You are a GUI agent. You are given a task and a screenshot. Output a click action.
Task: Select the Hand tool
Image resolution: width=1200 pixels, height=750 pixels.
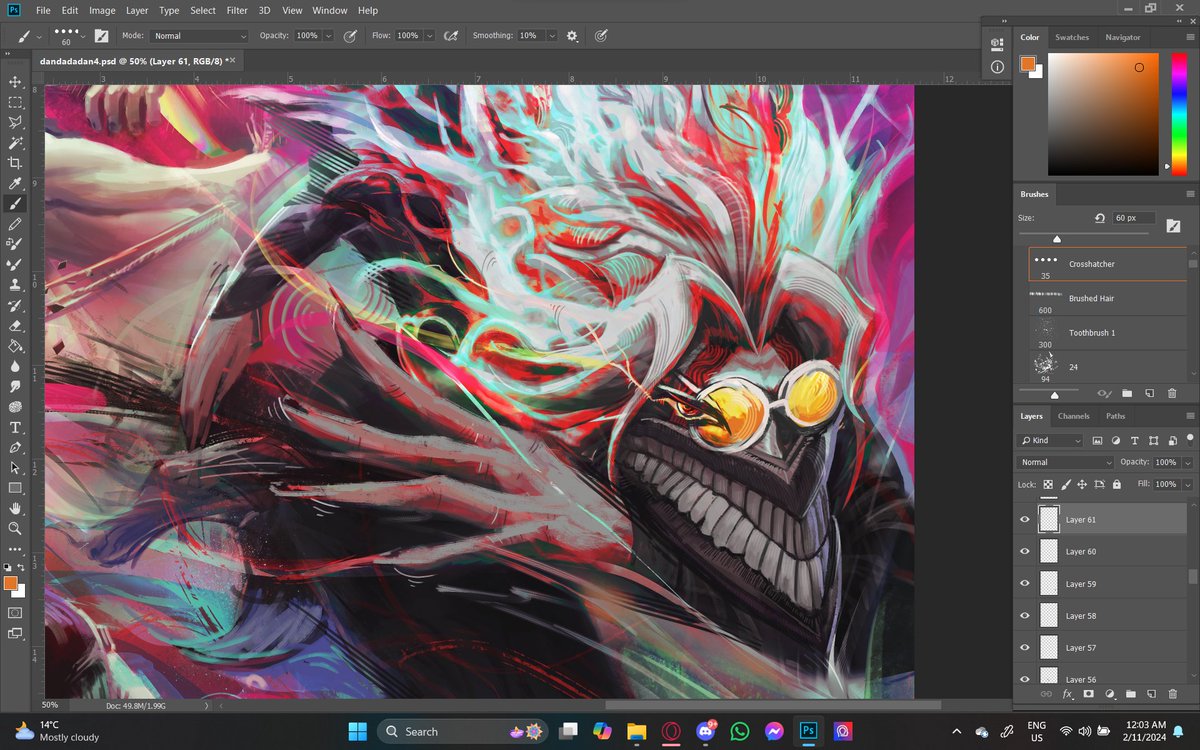[15, 508]
